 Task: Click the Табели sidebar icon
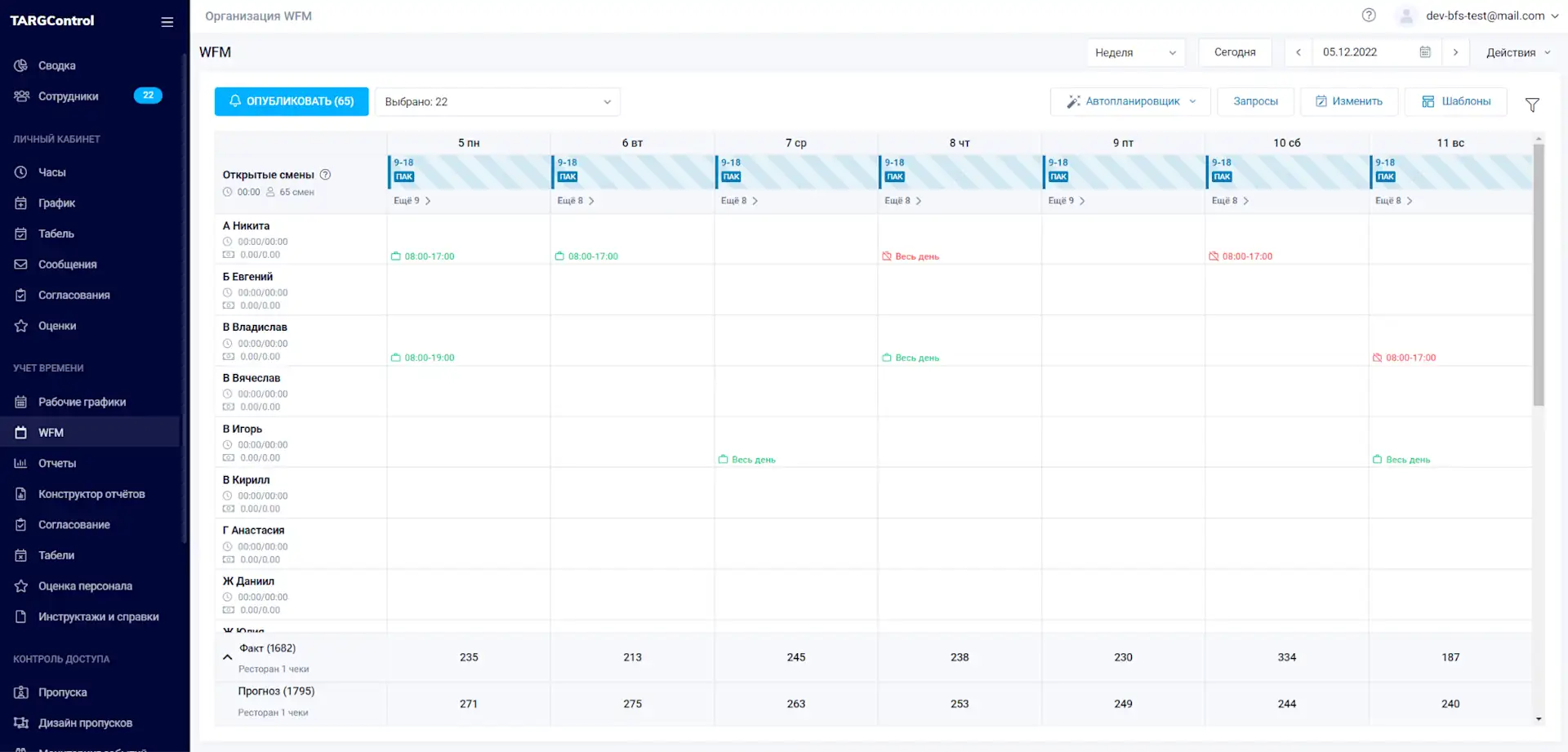click(x=21, y=555)
